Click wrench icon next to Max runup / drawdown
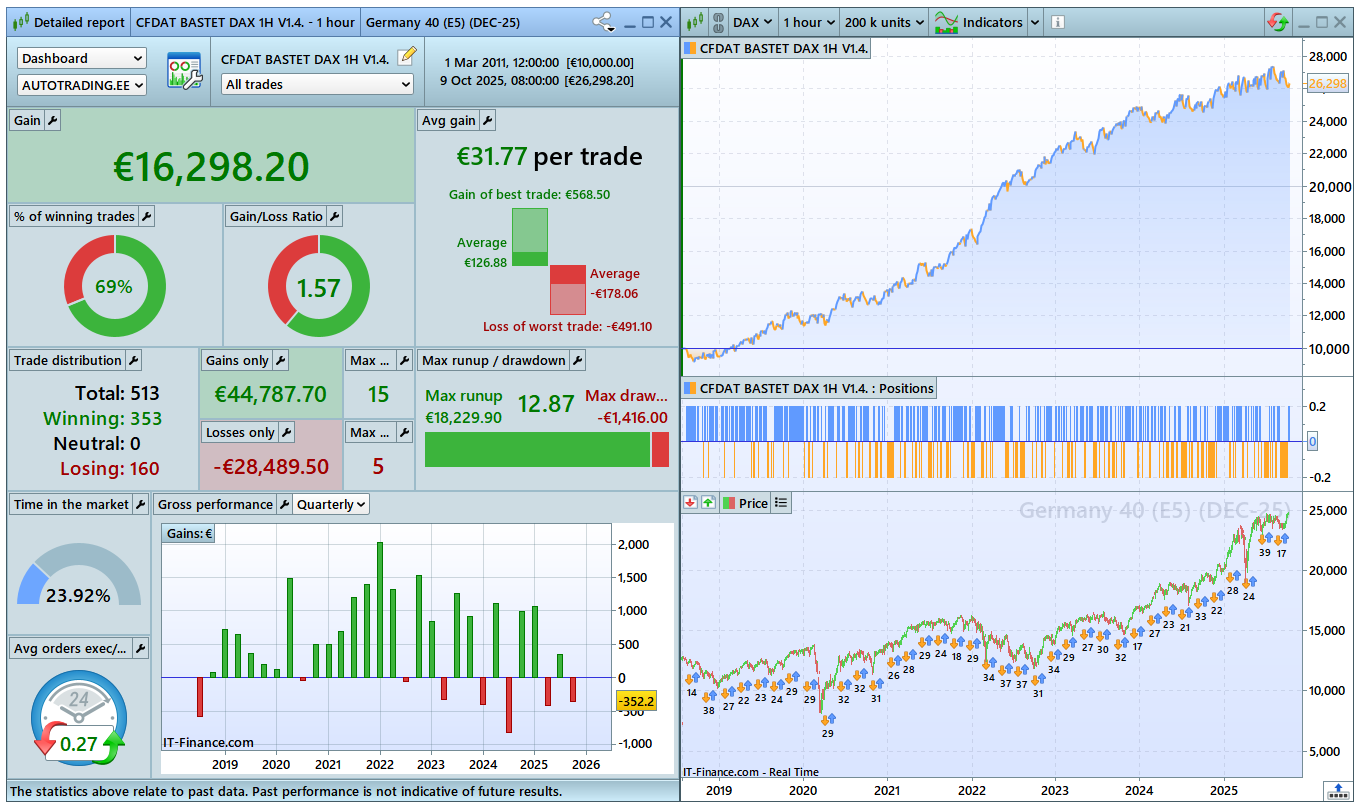This screenshot has height=808, width=1359. click(x=577, y=360)
